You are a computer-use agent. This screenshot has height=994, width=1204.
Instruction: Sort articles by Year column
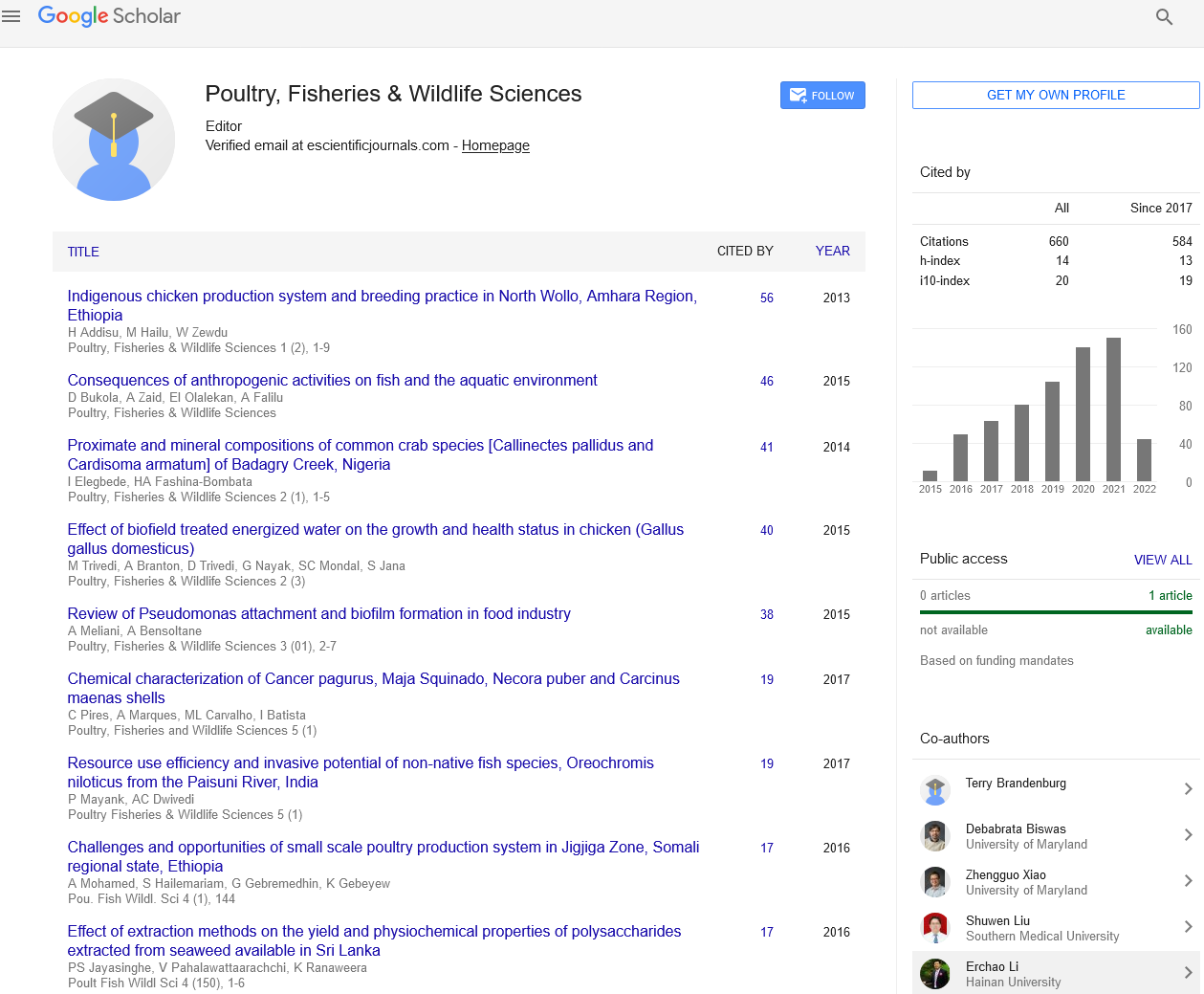[832, 251]
